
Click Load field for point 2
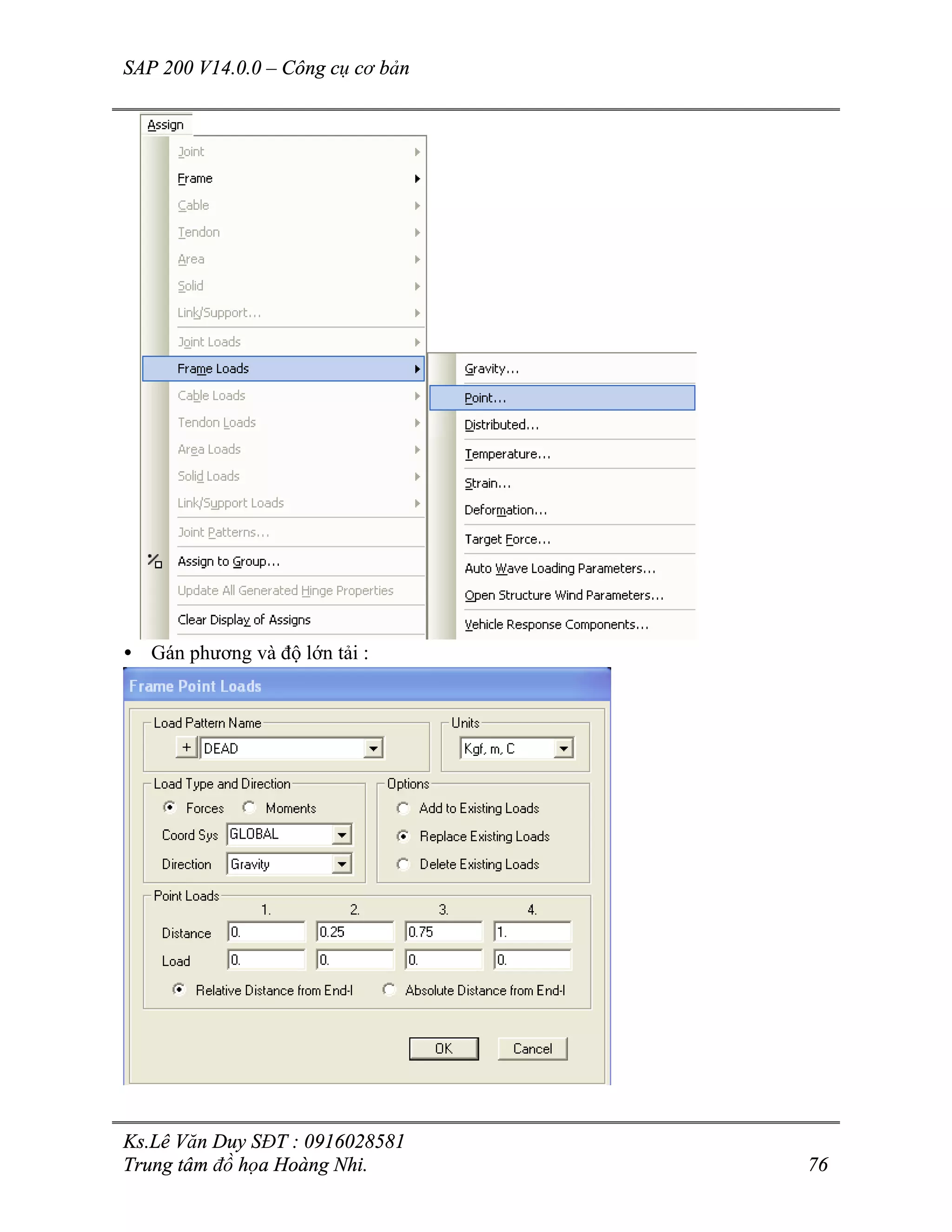coord(355,960)
